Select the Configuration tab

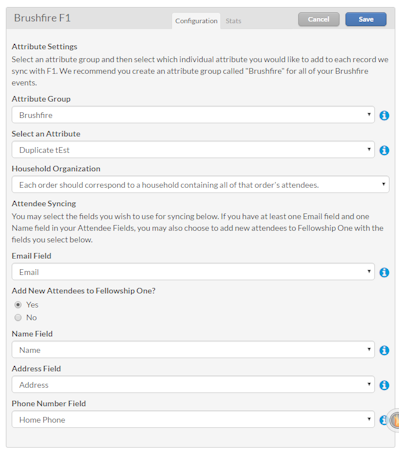tap(196, 21)
